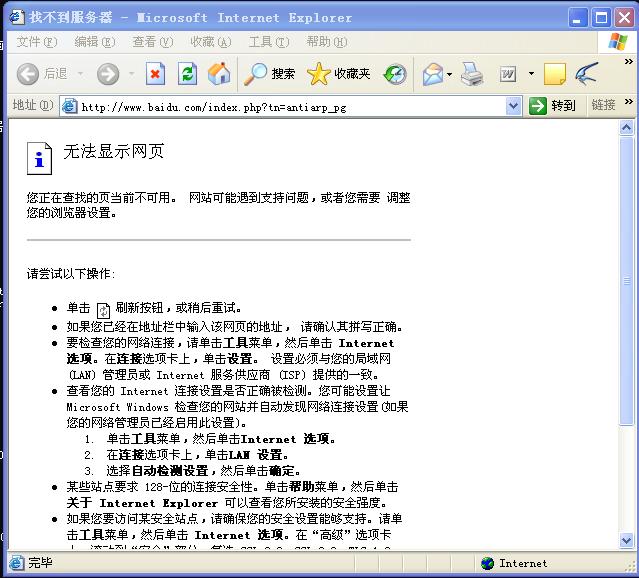Click the Internet zone status label
Image resolution: width=639 pixels, height=578 pixels.
(523, 563)
